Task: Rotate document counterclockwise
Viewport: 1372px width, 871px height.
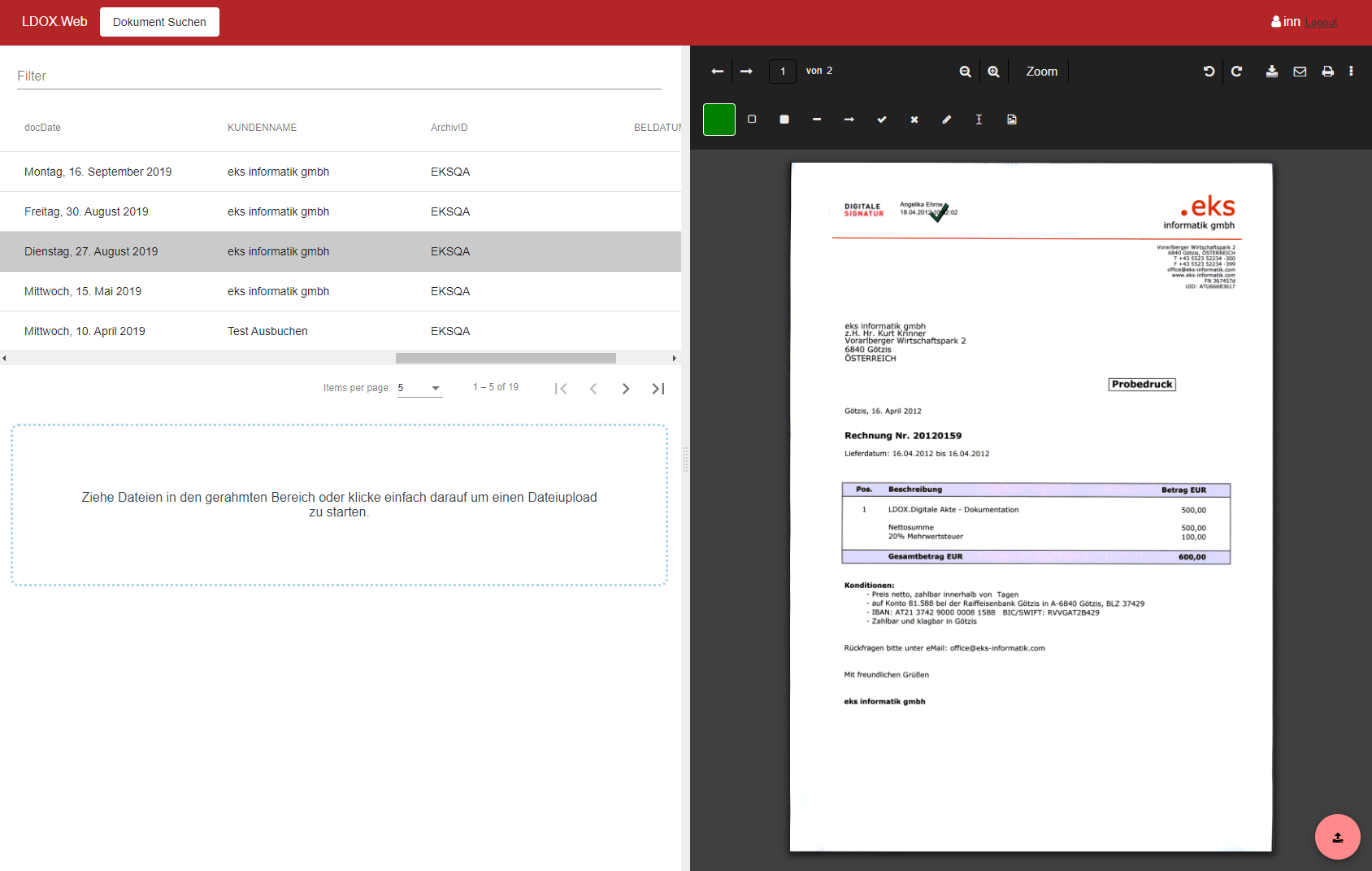Action: coord(1209,72)
